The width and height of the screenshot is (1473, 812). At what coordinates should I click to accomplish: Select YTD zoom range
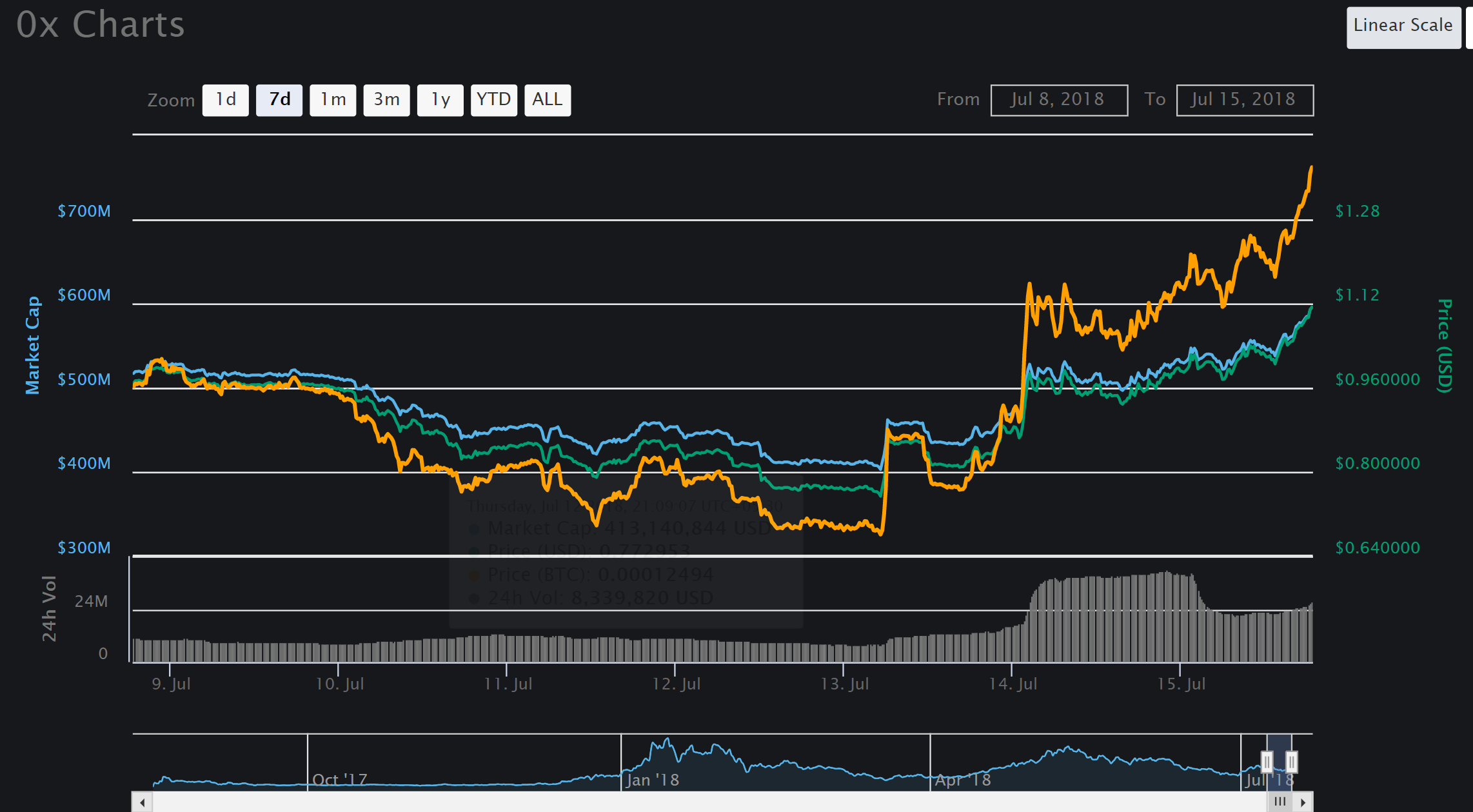click(x=493, y=100)
